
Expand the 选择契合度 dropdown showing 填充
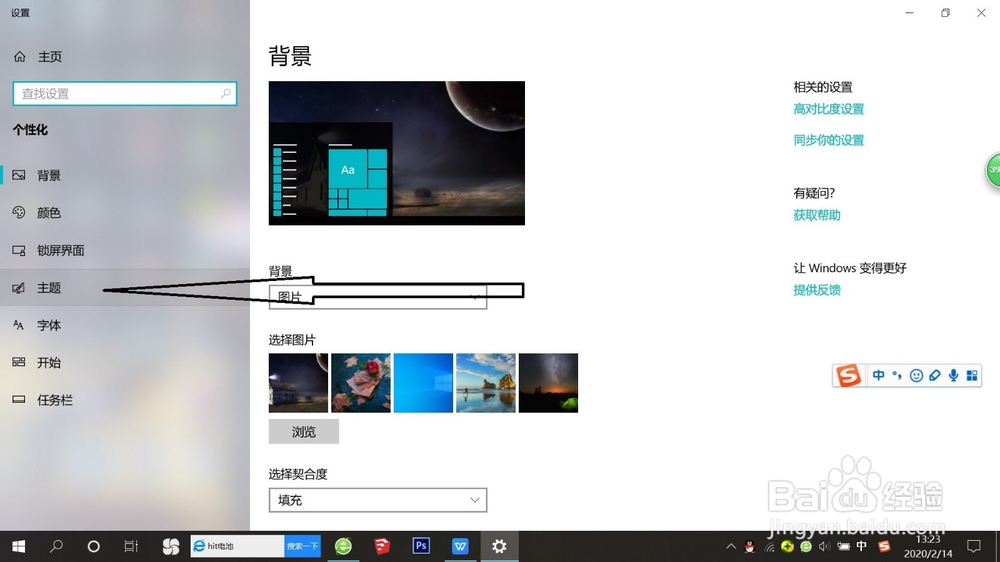378,500
